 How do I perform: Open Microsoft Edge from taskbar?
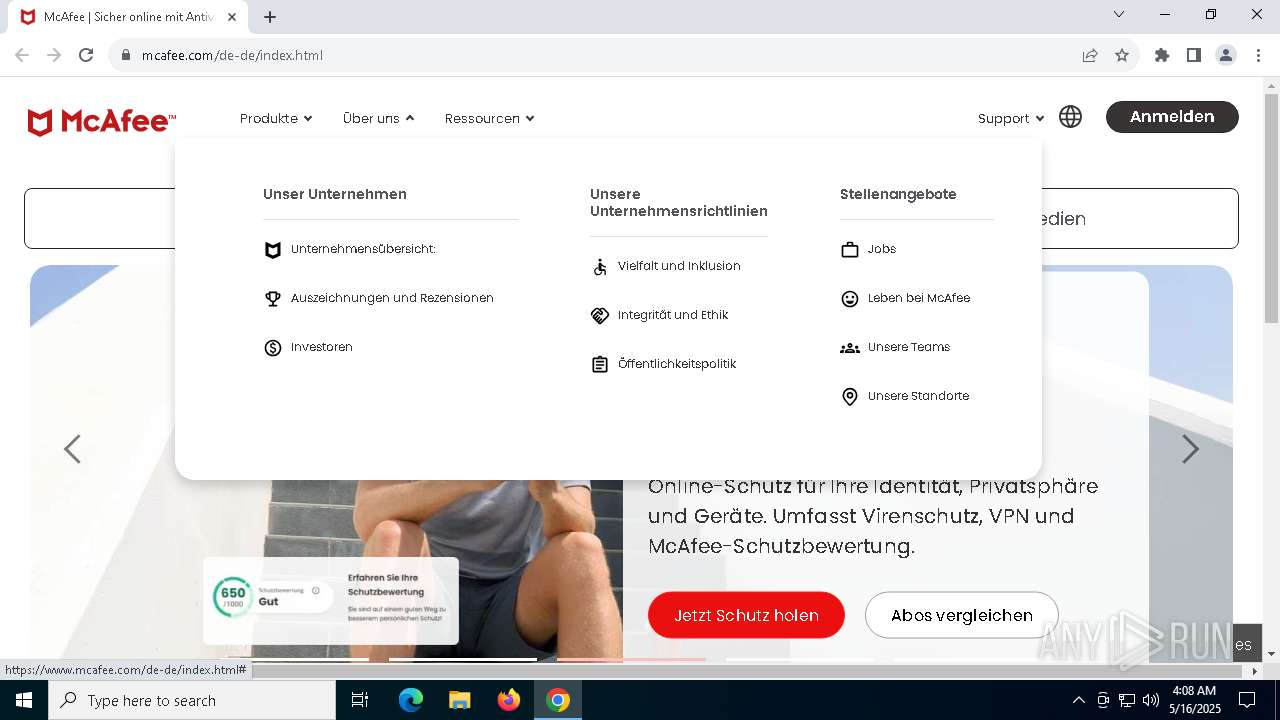click(411, 700)
